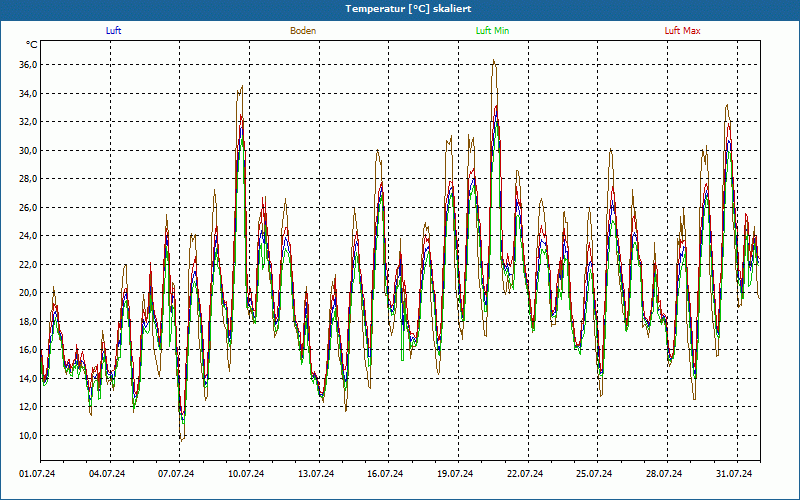This screenshot has width=800, height=500.
Task: Click the 22,0 y-axis value
Action: [x=29, y=264]
